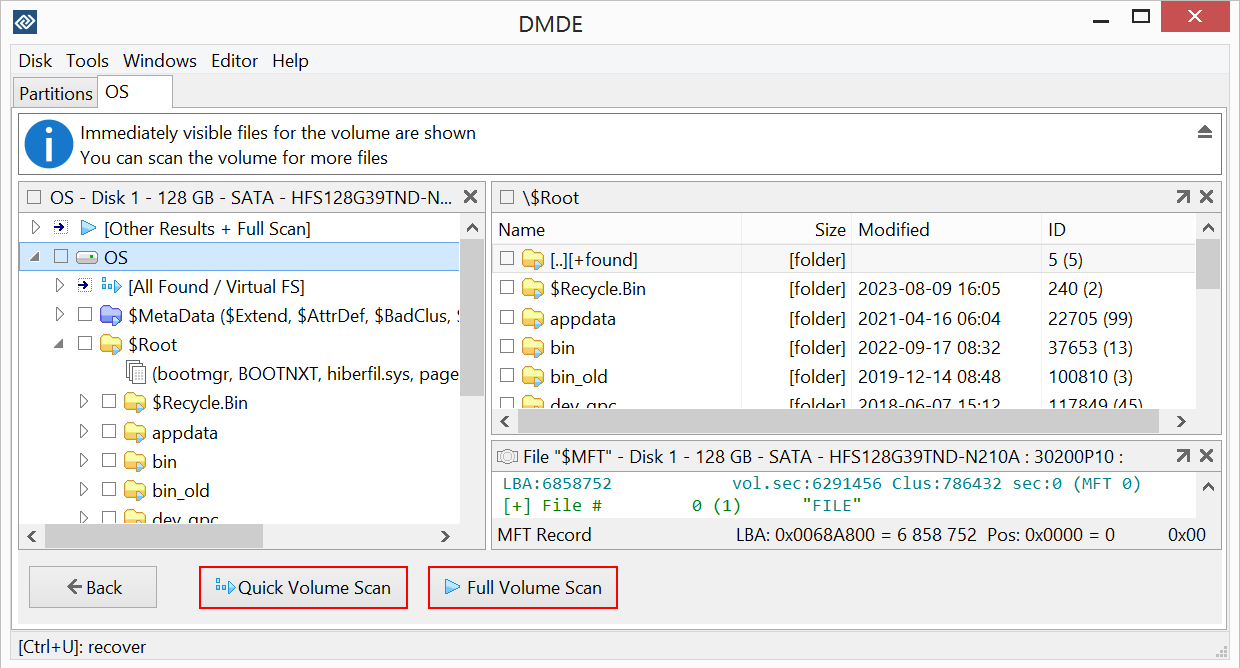Click the eject icon in info banner

(1205, 133)
